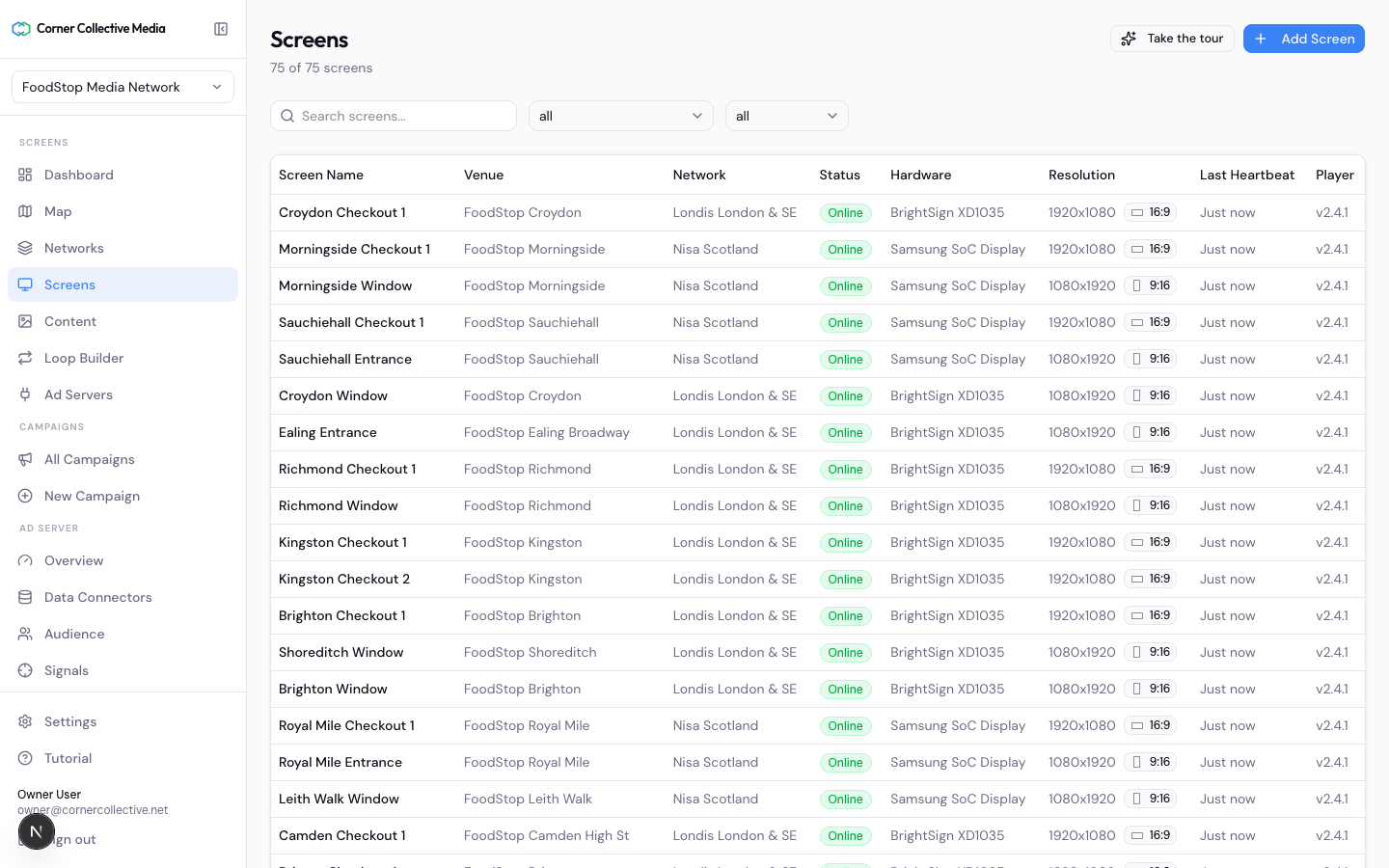The width and height of the screenshot is (1389, 868).
Task: Open the FoodStop Media Network selector
Action: coord(123,87)
